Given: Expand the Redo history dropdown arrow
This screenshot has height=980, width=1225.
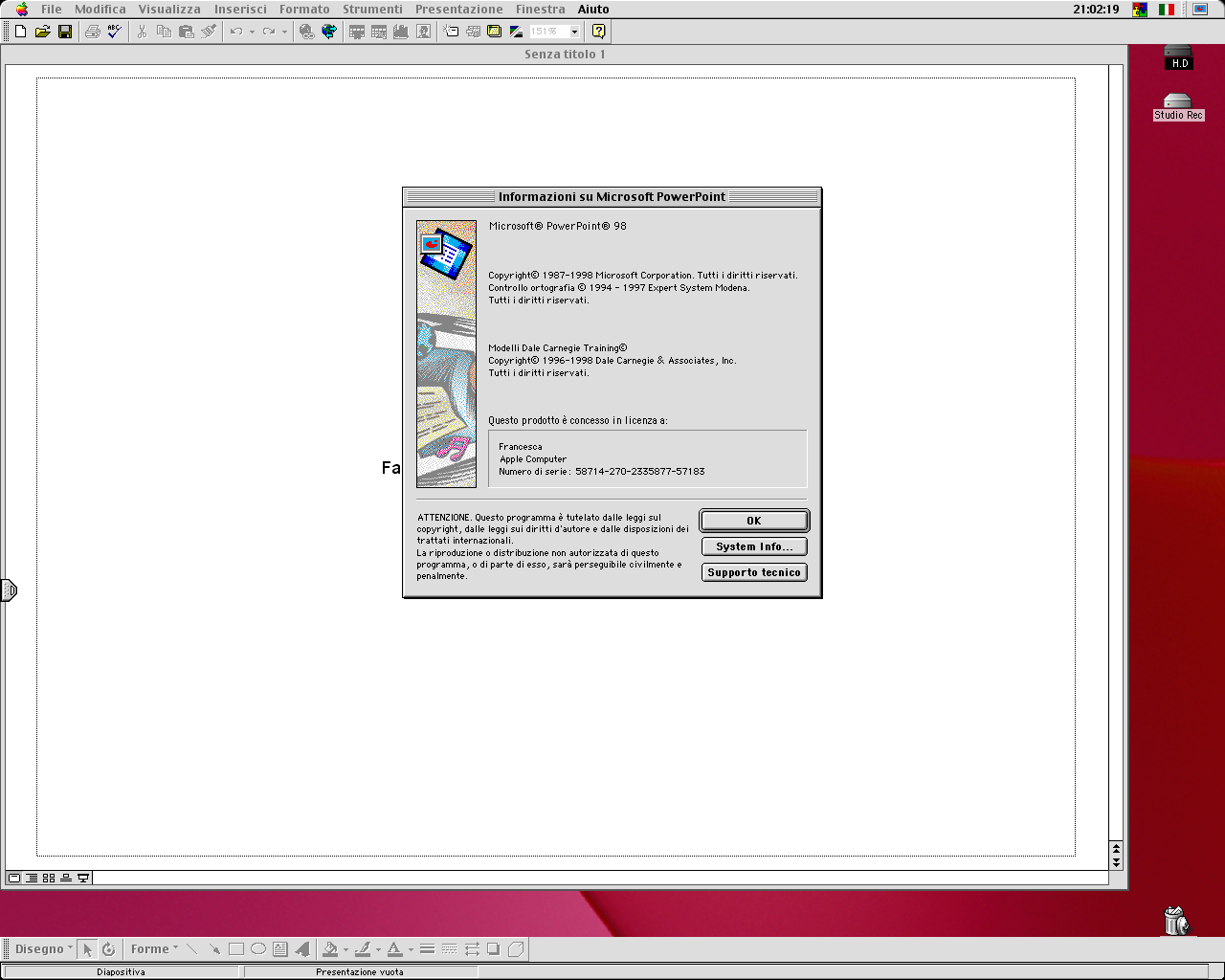Looking at the screenshot, I should (284, 32).
